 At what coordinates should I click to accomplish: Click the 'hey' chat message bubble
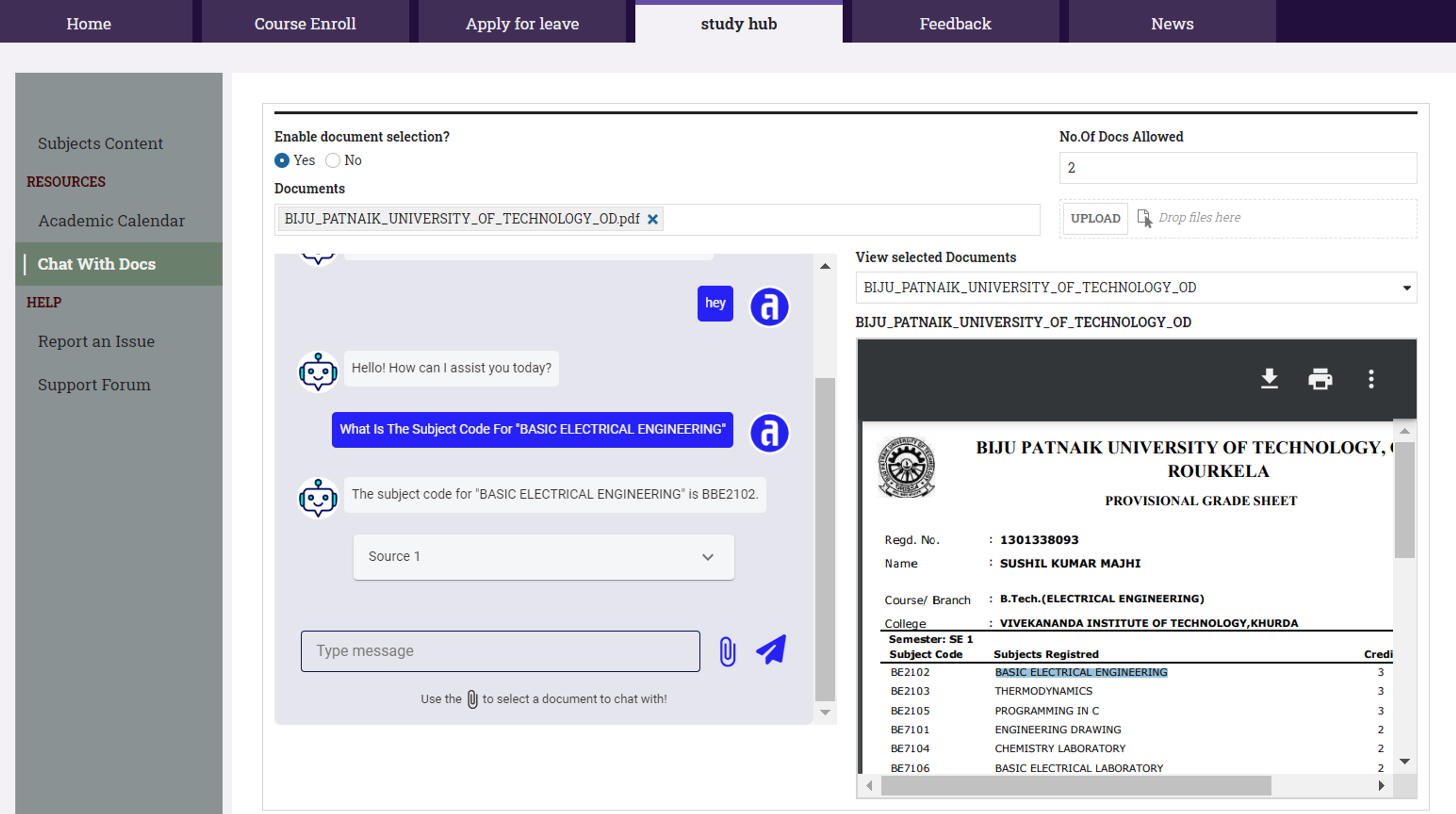[715, 304]
